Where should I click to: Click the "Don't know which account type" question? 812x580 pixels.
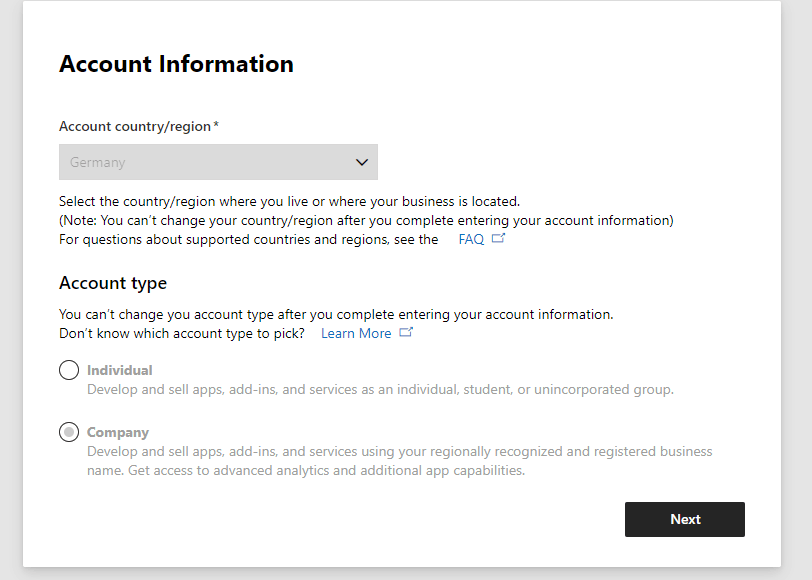click(182, 334)
